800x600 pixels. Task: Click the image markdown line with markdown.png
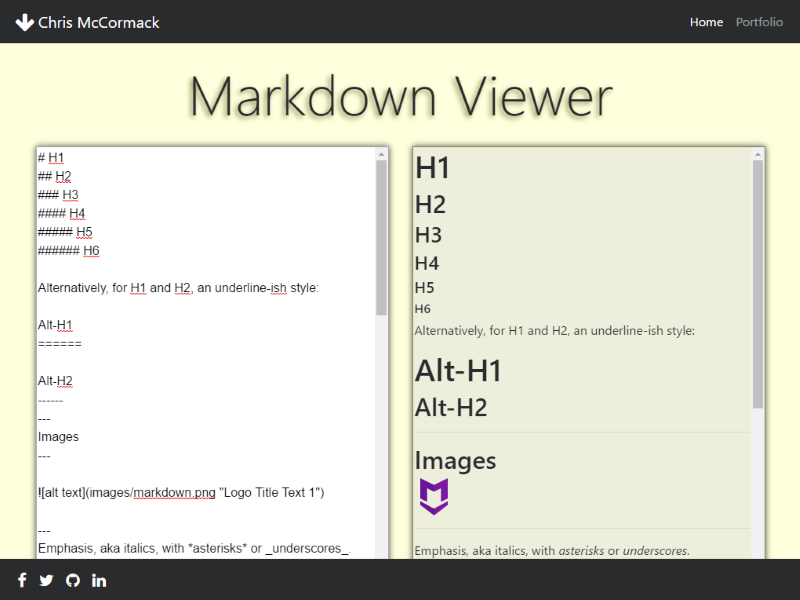(x=181, y=493)
